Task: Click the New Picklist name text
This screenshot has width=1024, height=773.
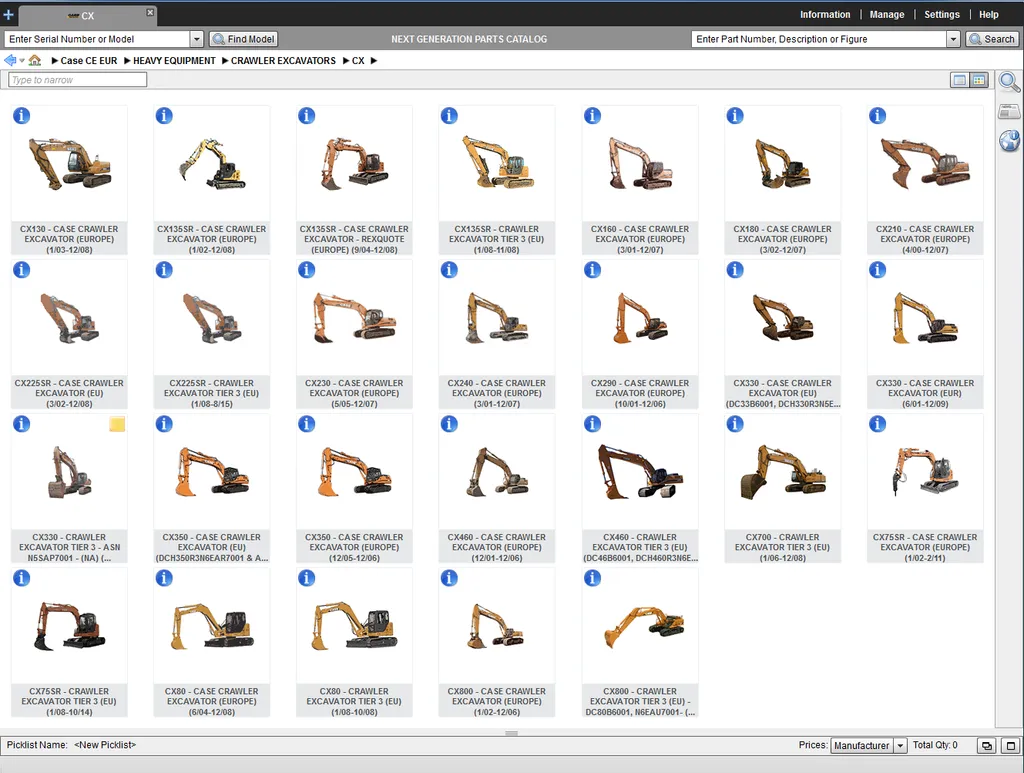Action: click(105, 745)
